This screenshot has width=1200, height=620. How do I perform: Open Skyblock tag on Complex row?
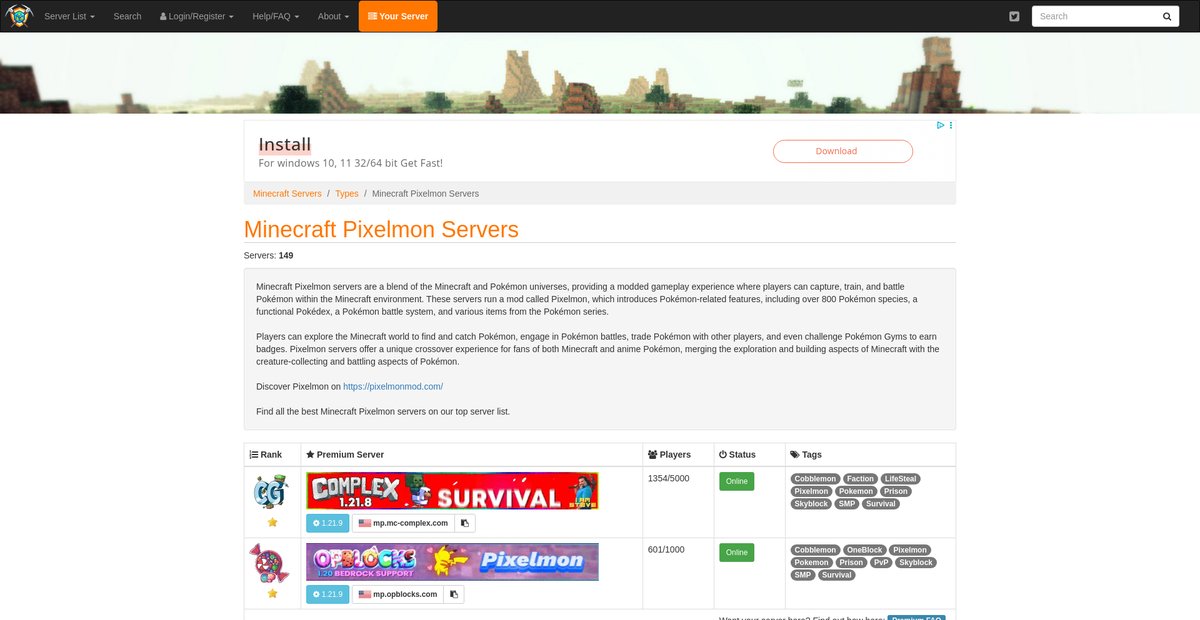[x=812, y=504]
